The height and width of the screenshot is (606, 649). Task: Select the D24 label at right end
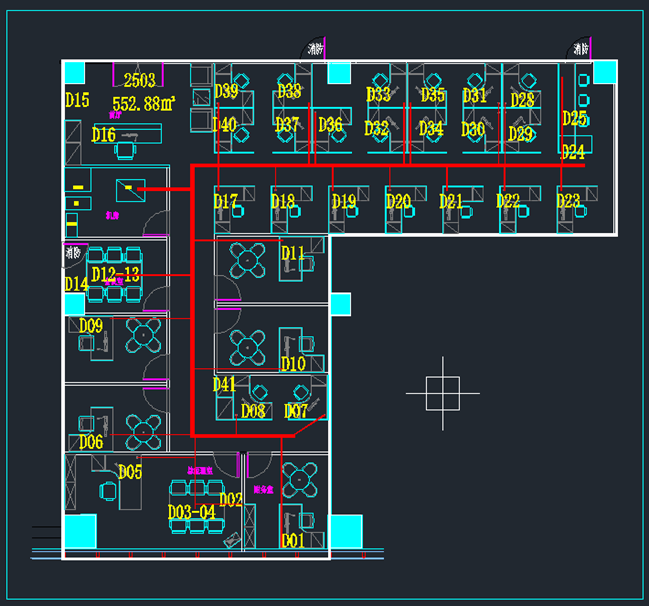click(x=573, y=152)
